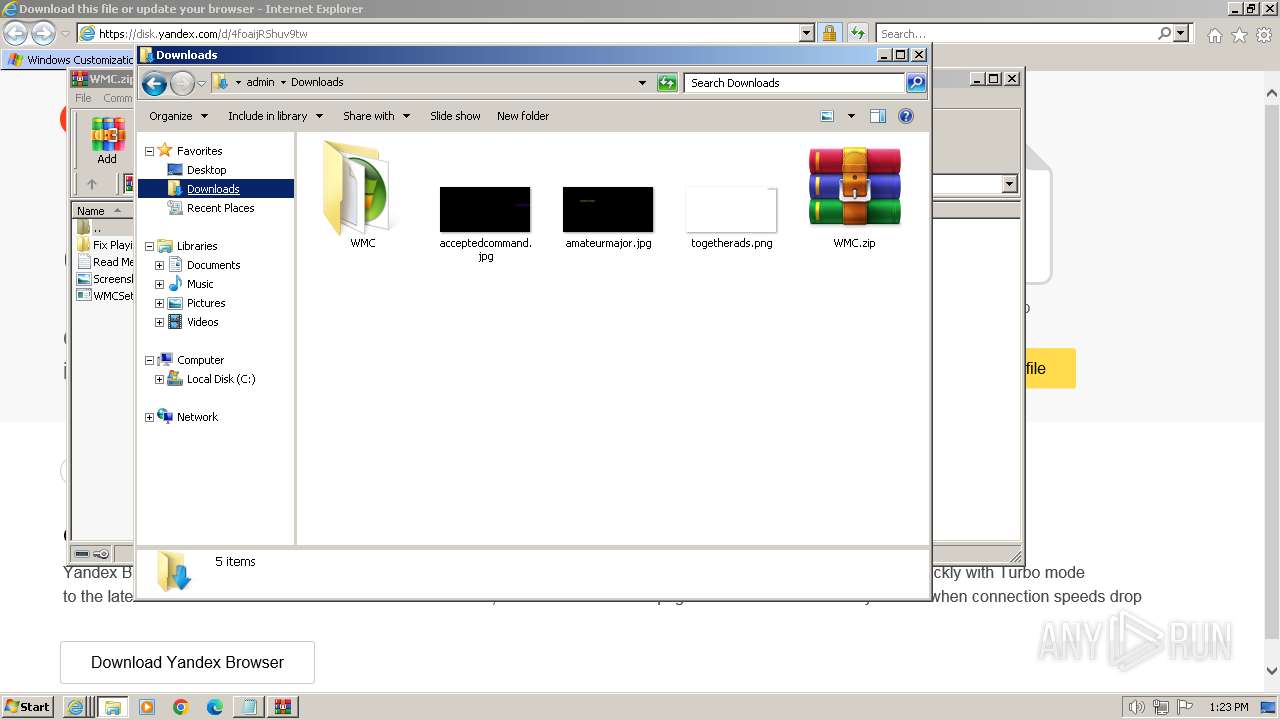Refresh the Downloads folder view

667,83
